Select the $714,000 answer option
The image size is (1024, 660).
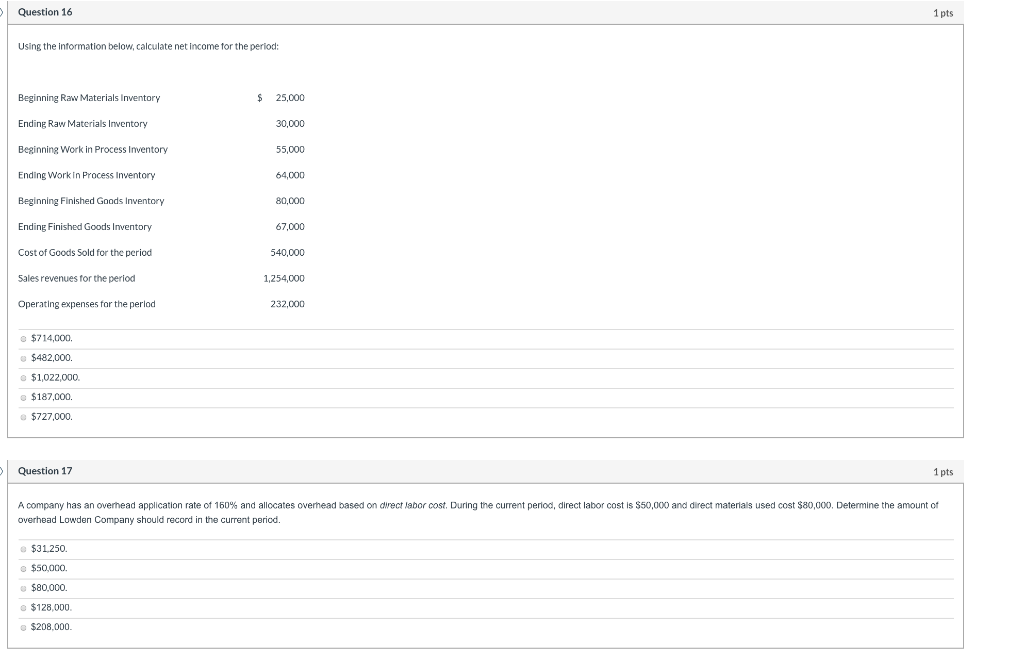24,339
